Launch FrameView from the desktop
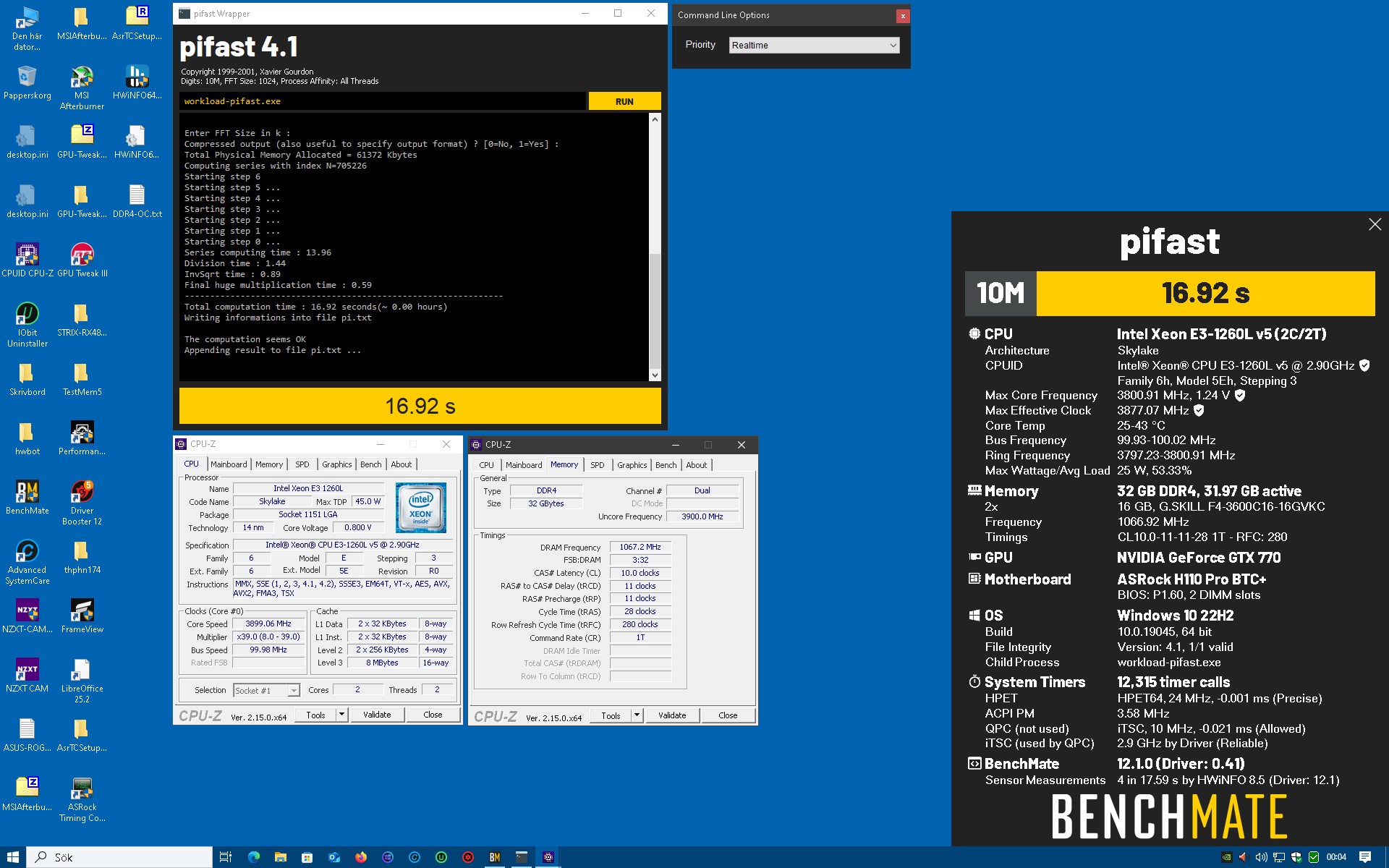This screenshot has height=868, width=1389. [x=82, y=617]
